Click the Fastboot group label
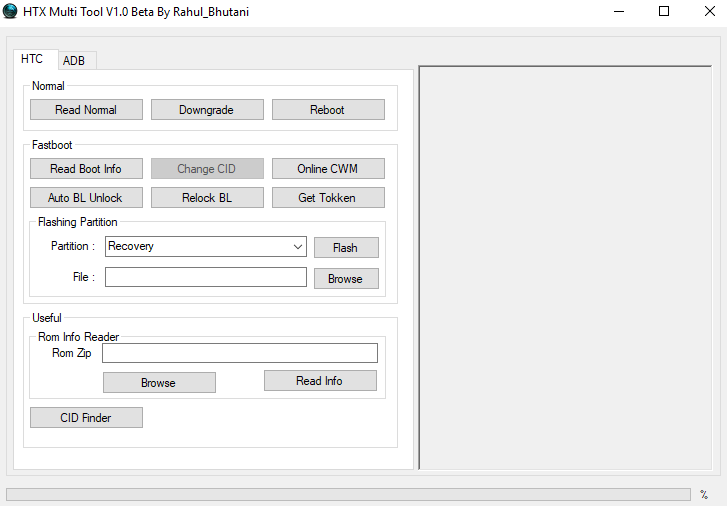727x506 pixels. [52, 145]
